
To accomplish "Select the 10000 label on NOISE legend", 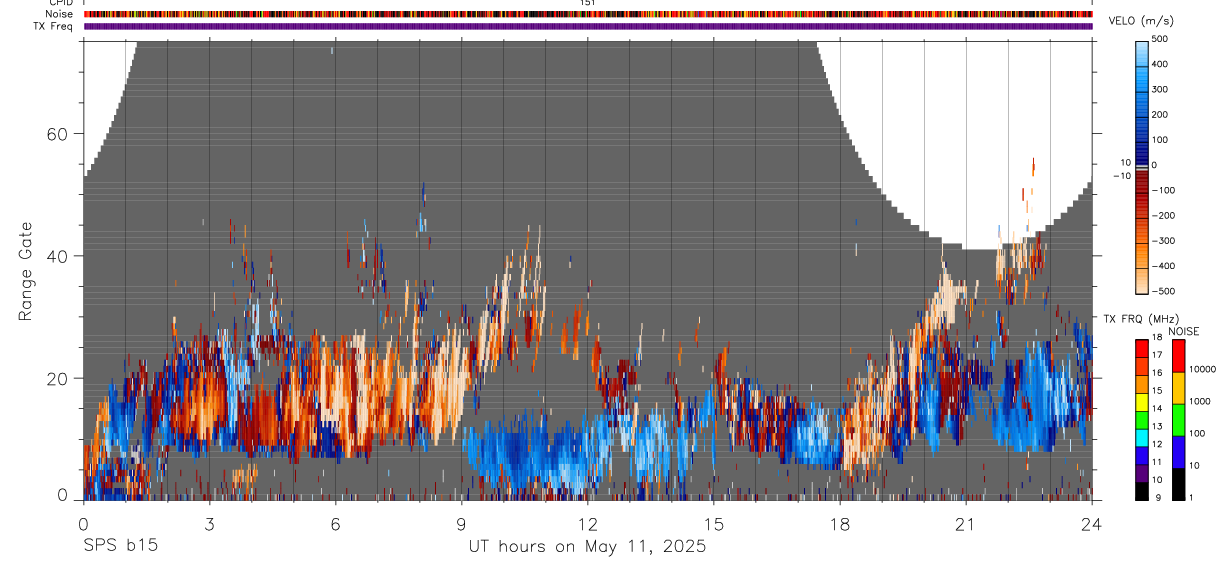I will pos(1202,369).
